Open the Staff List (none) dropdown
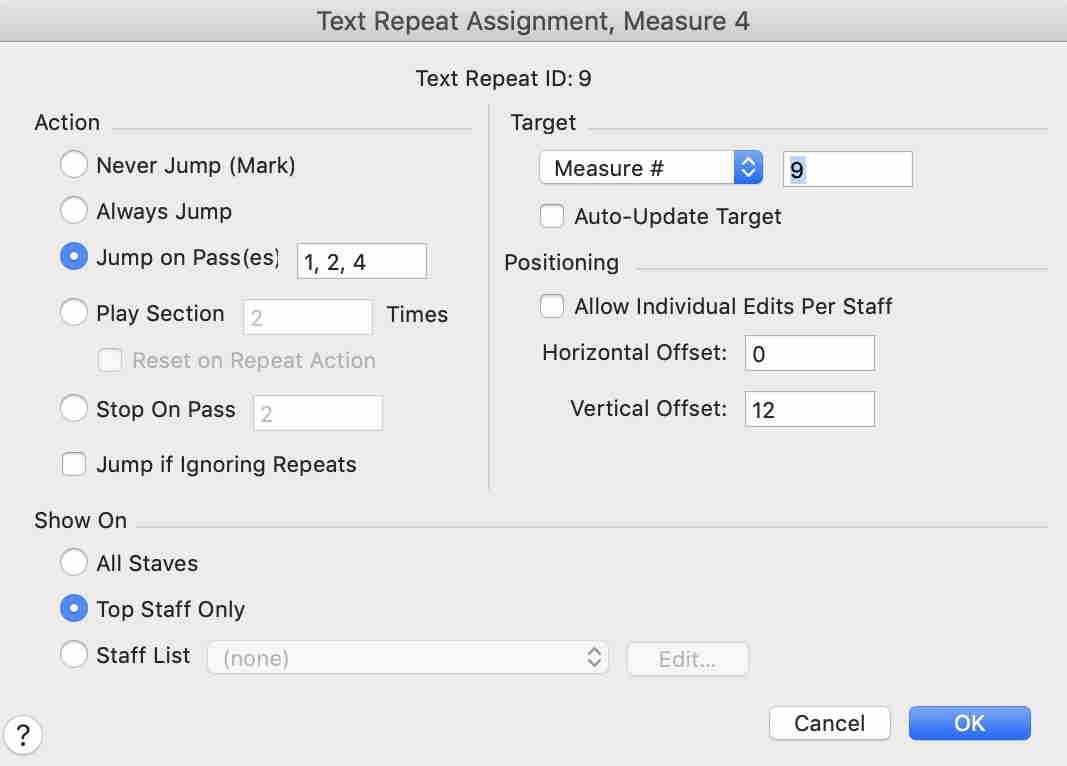 (407, 658)
